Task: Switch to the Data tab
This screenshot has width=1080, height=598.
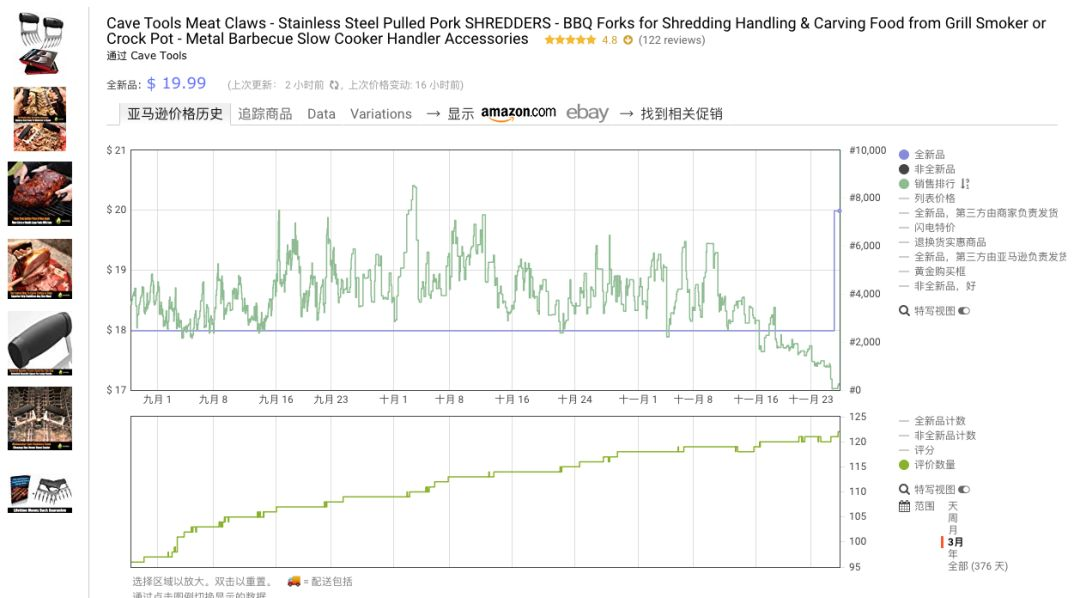Action: (x=321, y=114)
